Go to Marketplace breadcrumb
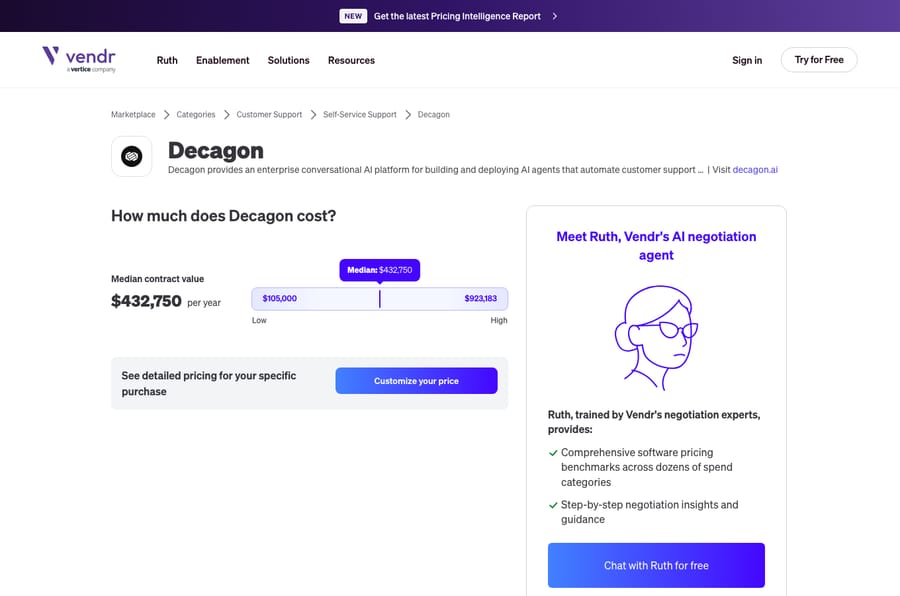 (x=133, y=114)
